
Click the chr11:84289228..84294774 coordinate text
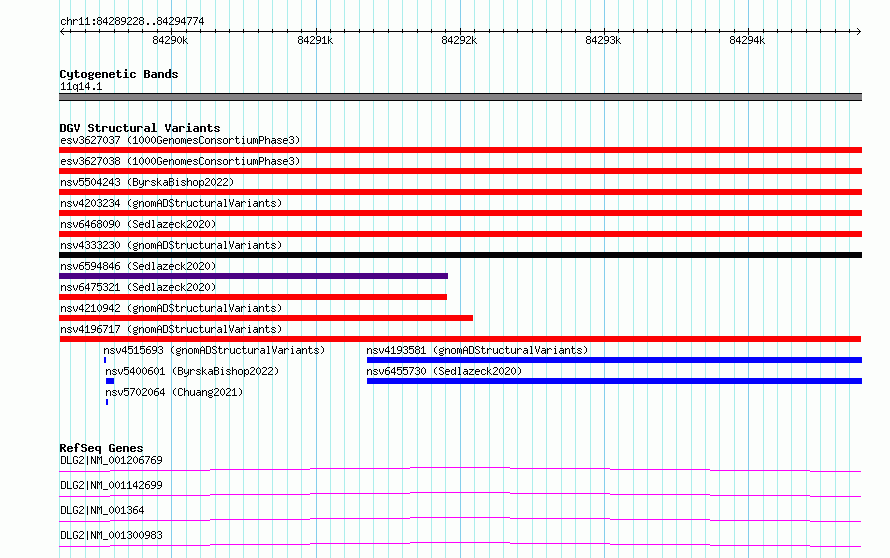coord(132,21)
